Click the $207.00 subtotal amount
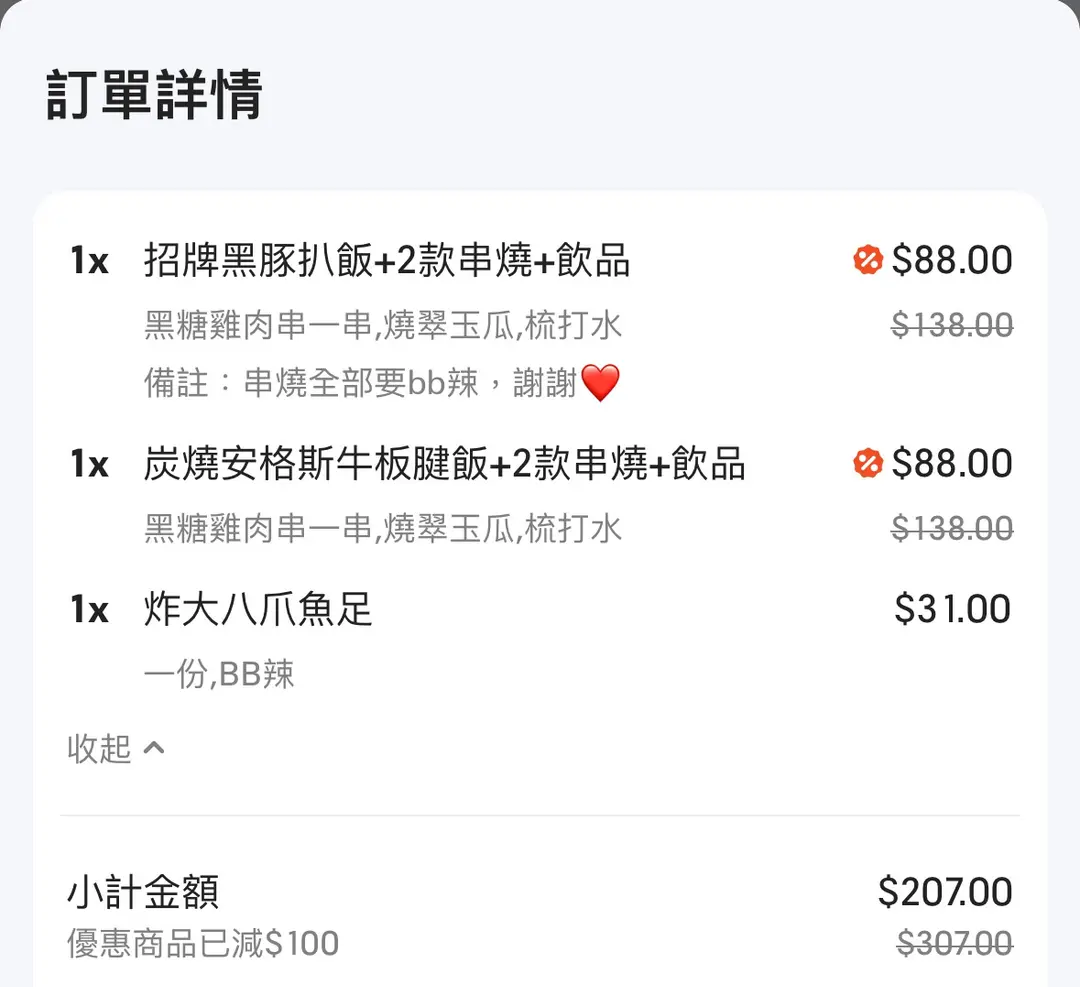1080x987 pixels. [945, 892]
